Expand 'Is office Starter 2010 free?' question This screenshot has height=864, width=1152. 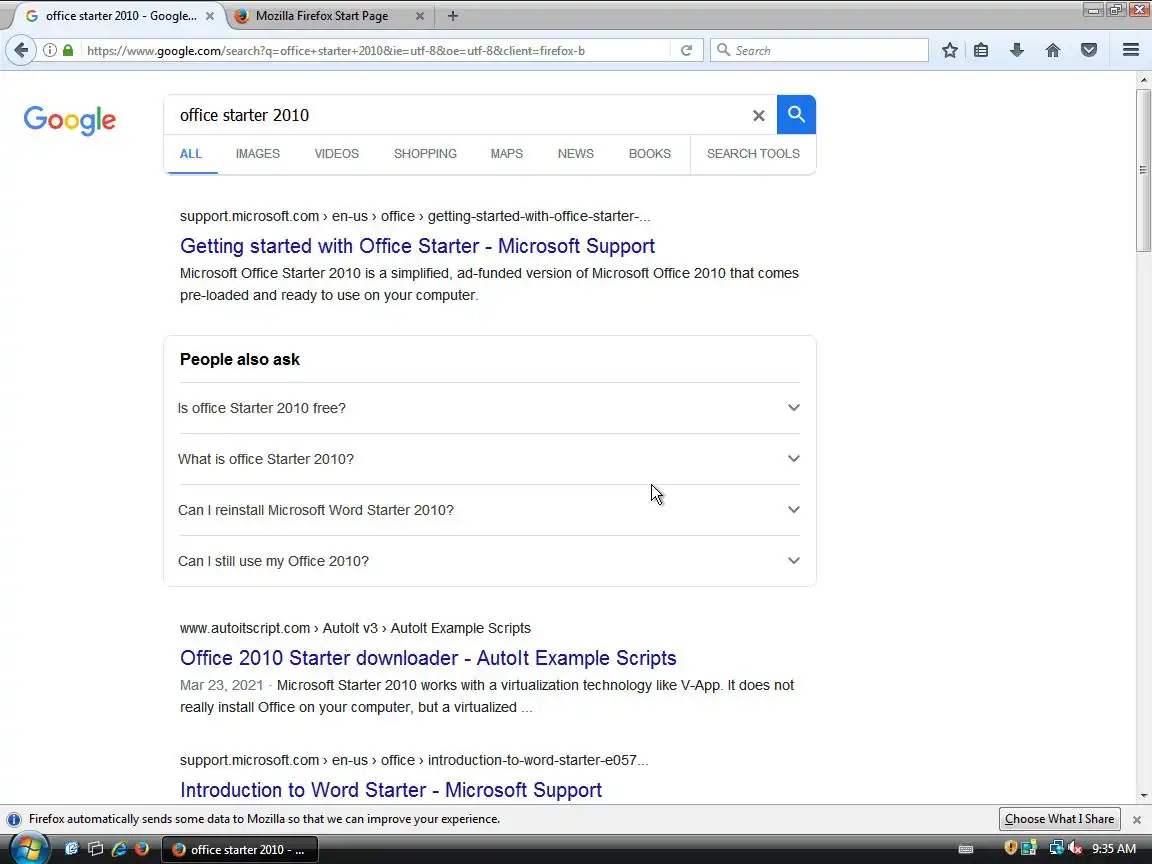click(489, 408)
